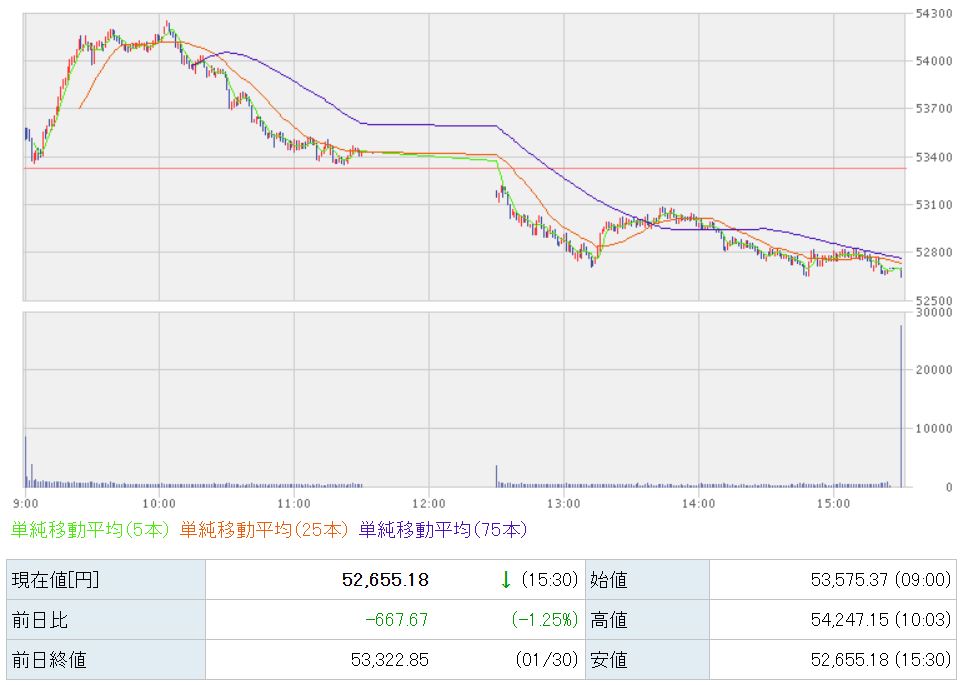This screenshot has width=964, height=685.
Task: Click the 前日終値 value 53,322.85
Action: (388, 660)
